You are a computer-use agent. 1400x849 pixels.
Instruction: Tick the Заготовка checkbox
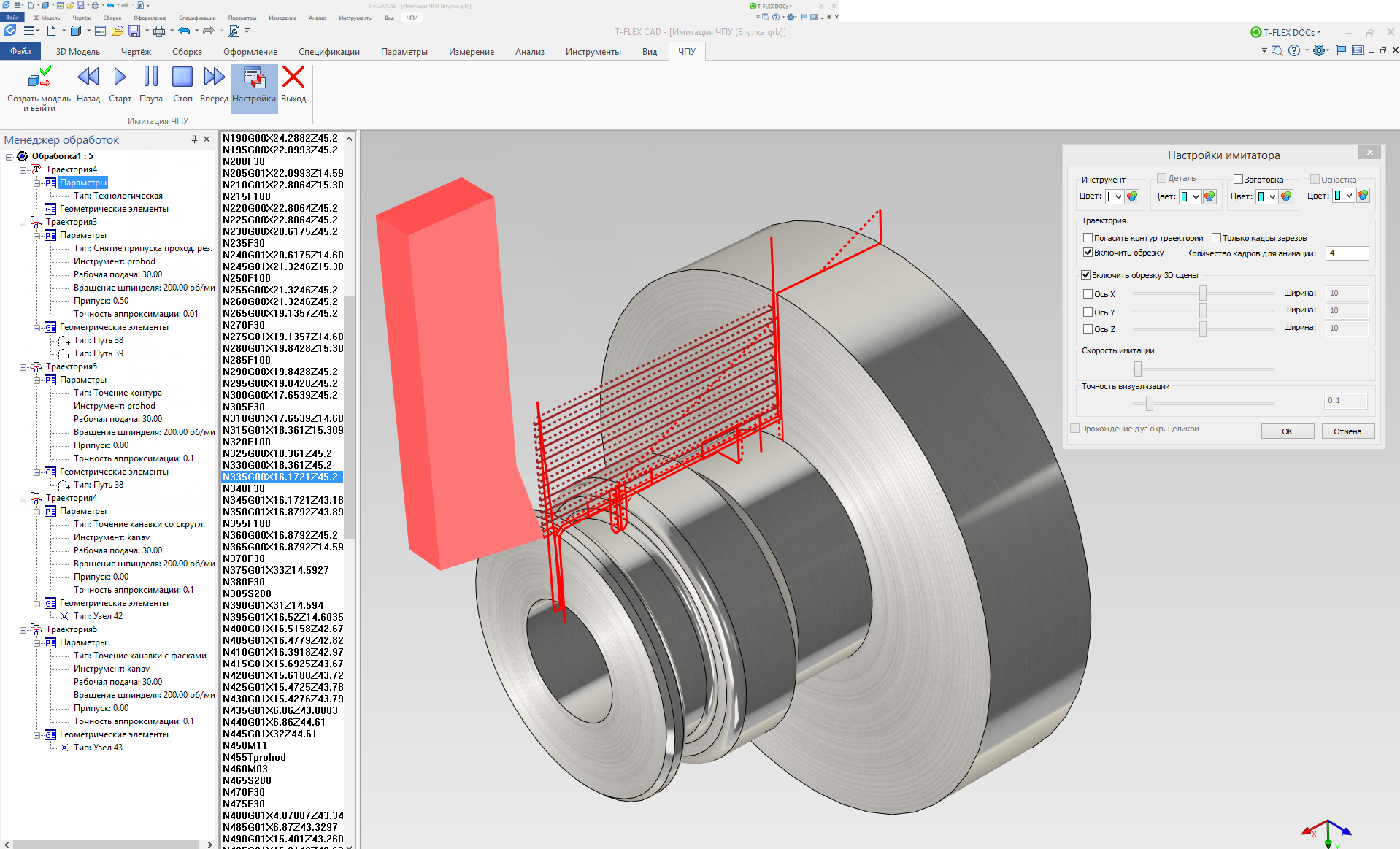(1238, 180)
